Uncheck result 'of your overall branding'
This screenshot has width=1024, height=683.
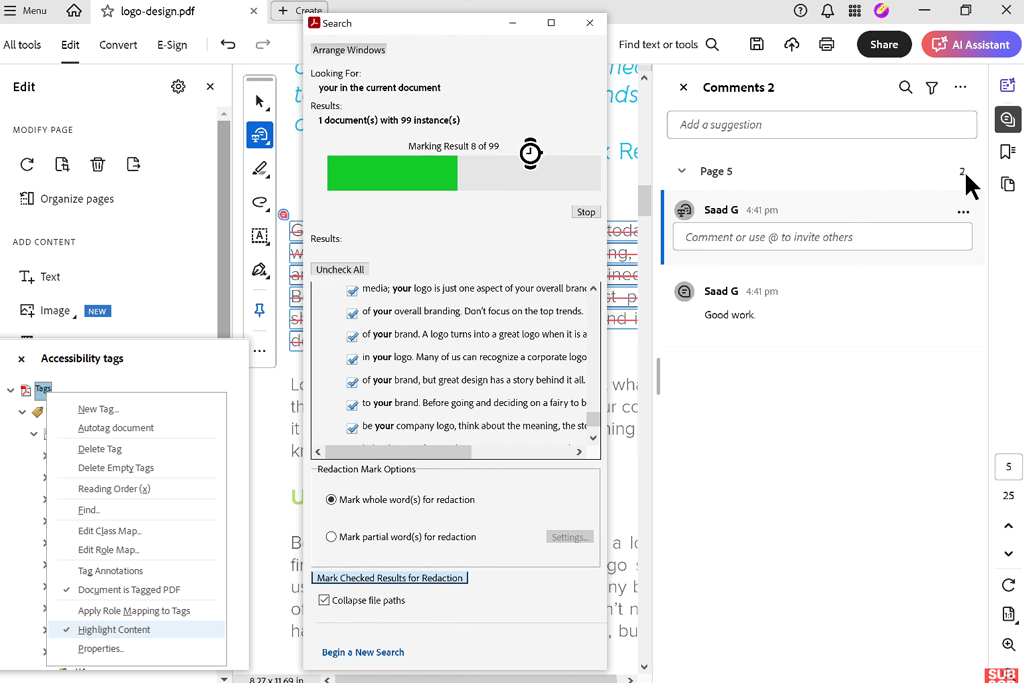[352, 313]
